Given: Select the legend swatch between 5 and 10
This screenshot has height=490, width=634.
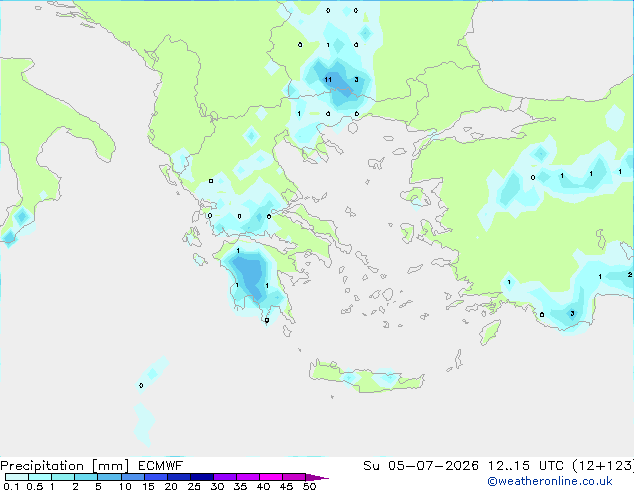Looking at the screenshot, I should [109, 477].
